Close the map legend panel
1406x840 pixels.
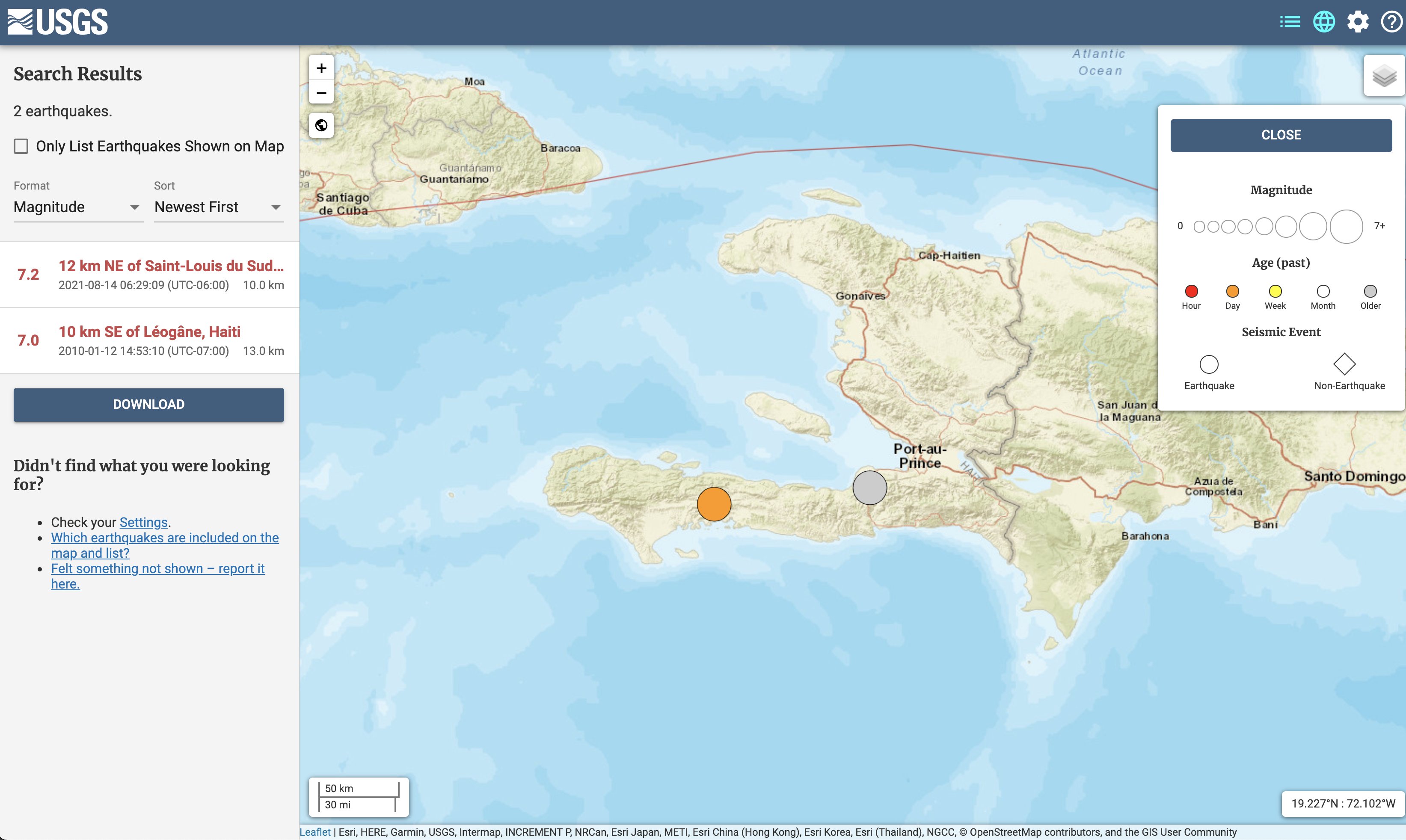click(1281, 135)
